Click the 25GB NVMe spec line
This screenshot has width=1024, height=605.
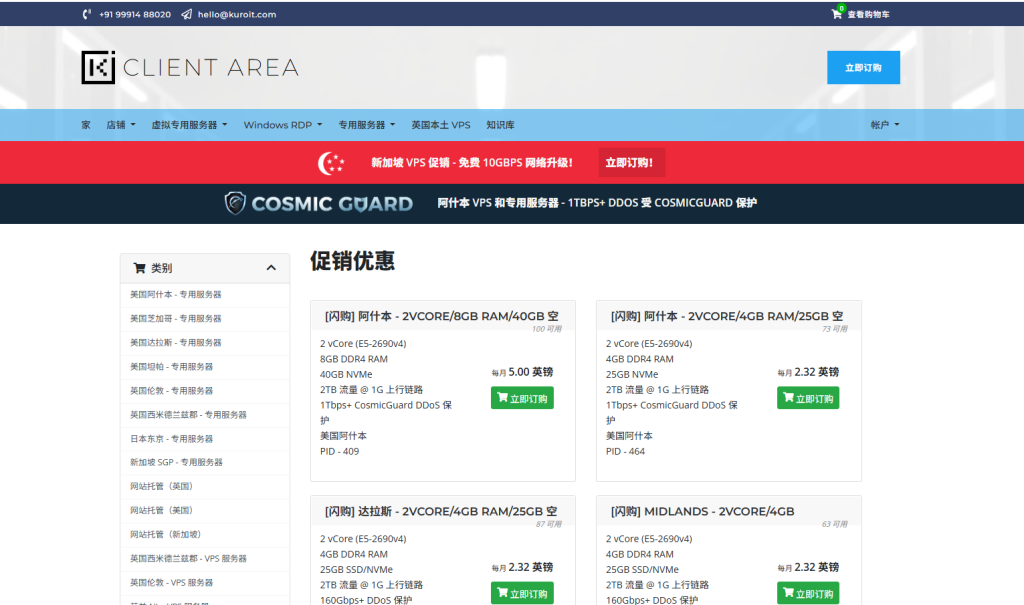pos(632,374)
